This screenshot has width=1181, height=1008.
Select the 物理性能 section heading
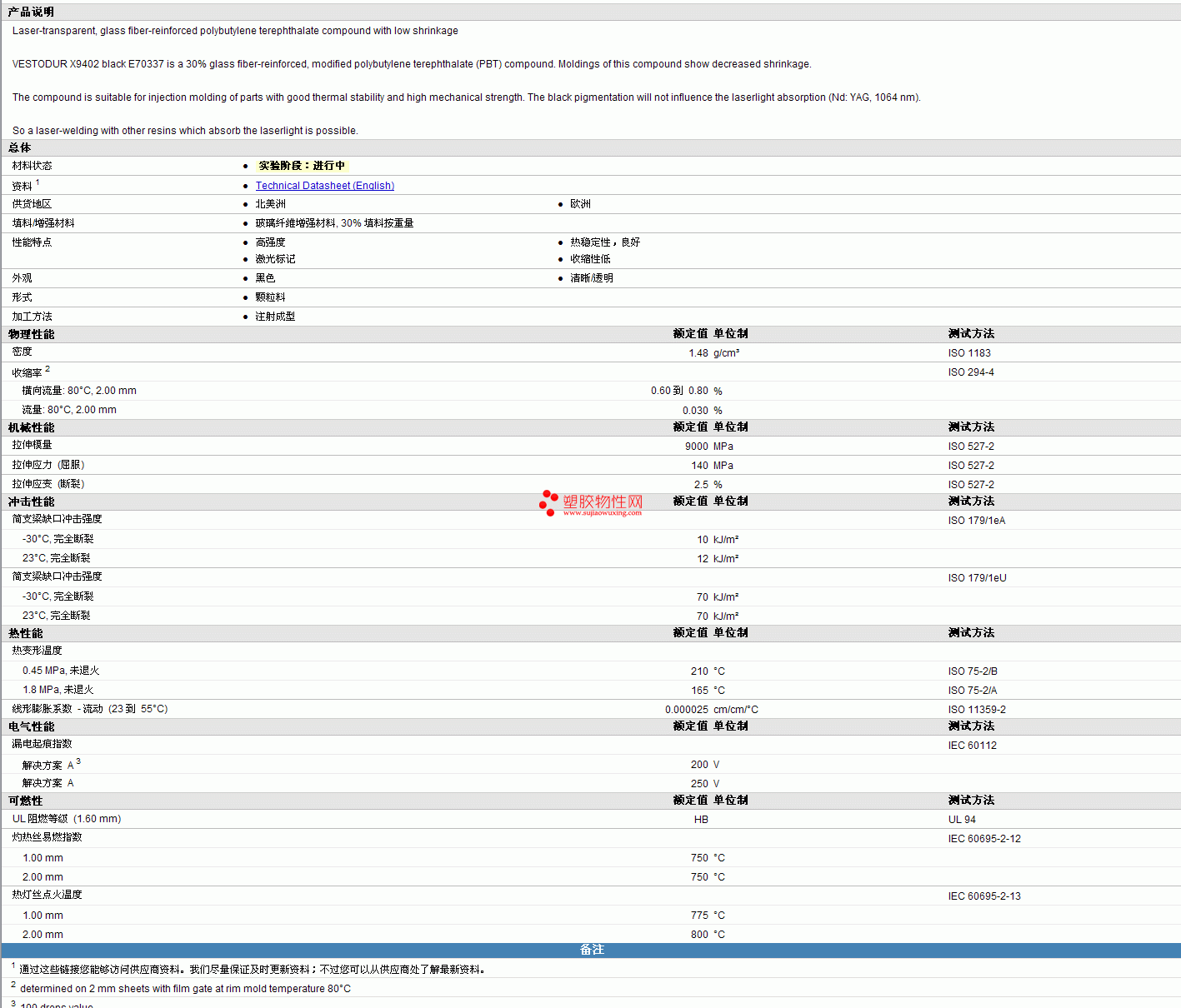32,334
